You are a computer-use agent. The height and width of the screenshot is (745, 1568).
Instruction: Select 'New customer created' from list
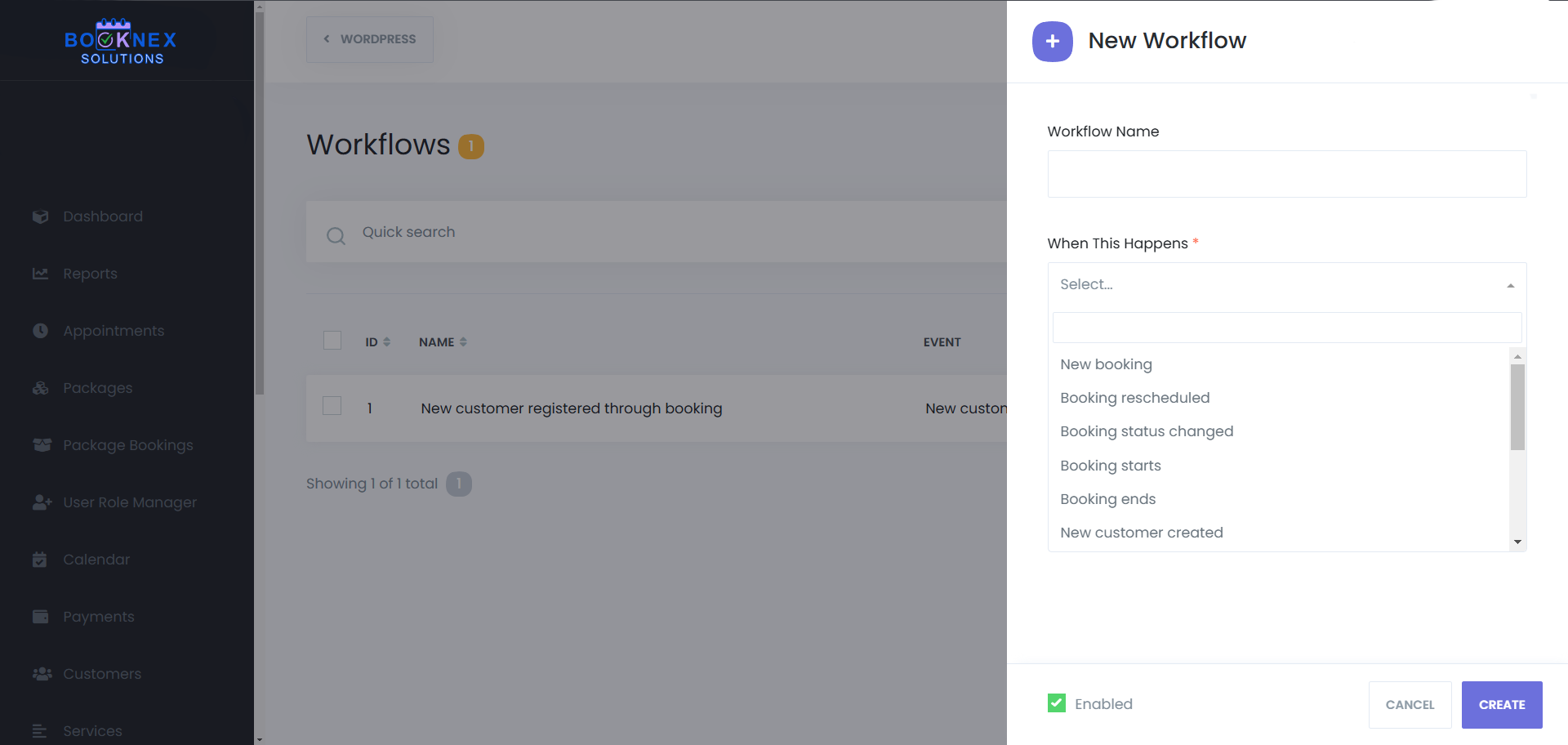click(x=1141, y=533)
